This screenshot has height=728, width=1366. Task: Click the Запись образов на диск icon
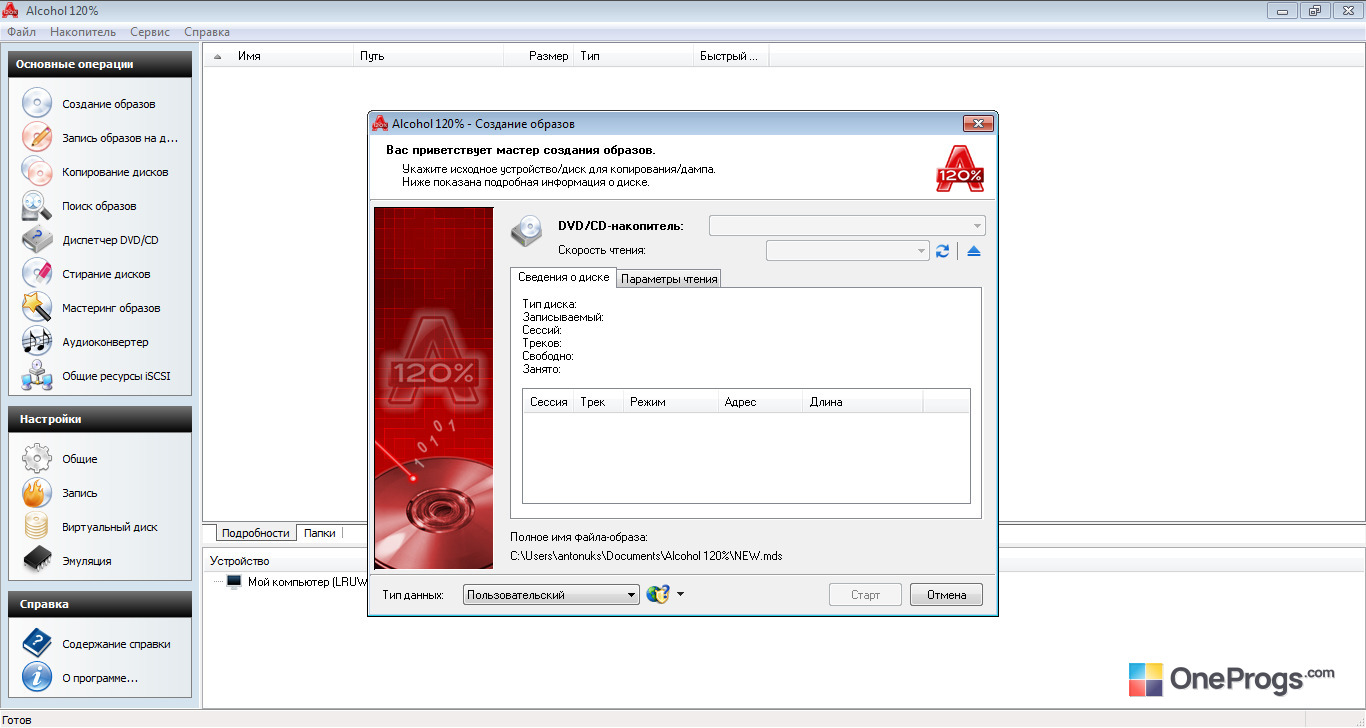coord(37,138)
